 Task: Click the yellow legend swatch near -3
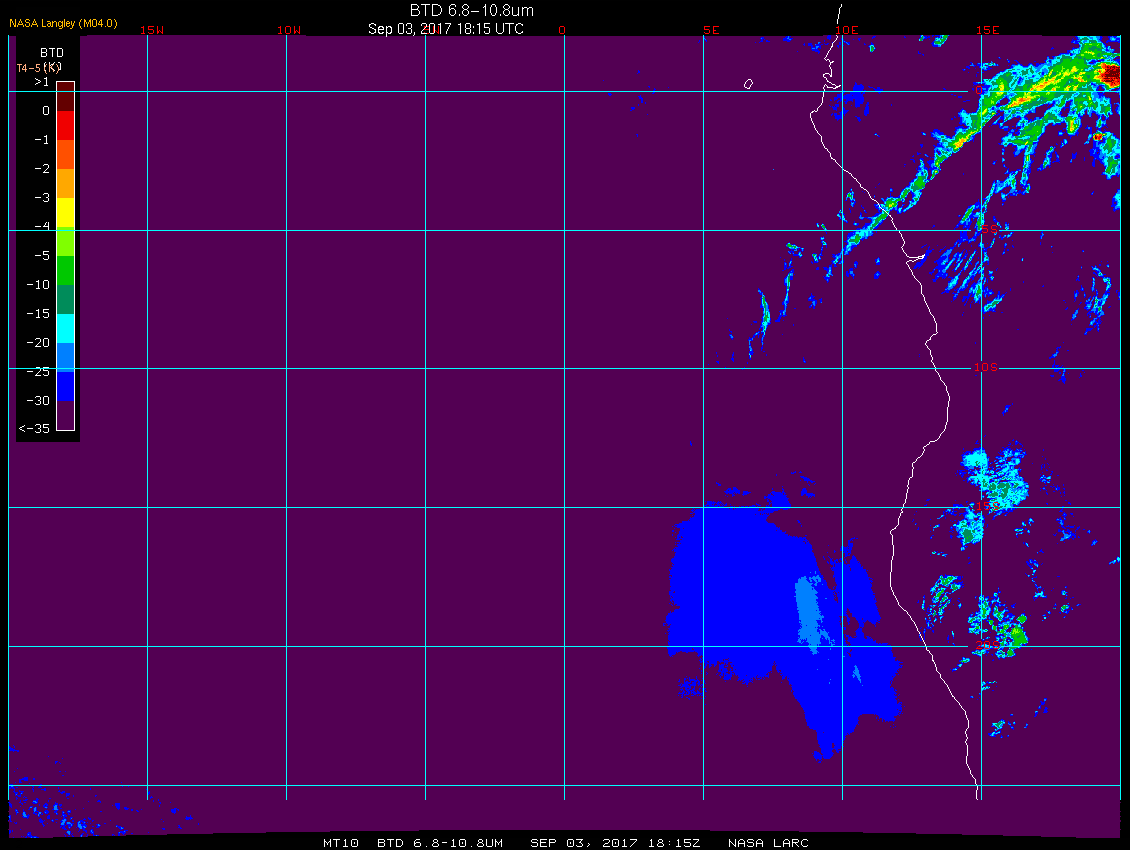[66, 212]
